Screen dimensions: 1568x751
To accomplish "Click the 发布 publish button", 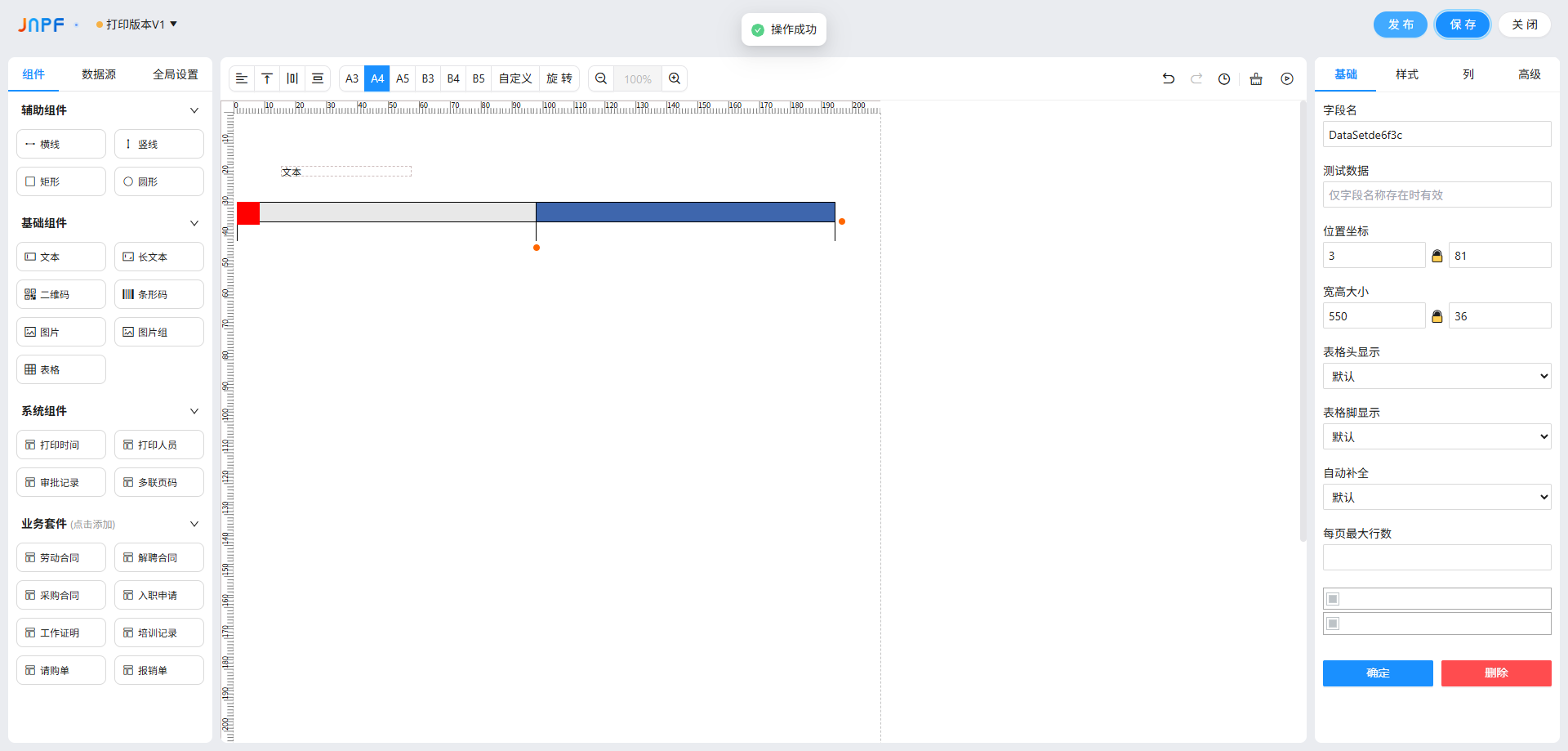I will (1401, 25).
